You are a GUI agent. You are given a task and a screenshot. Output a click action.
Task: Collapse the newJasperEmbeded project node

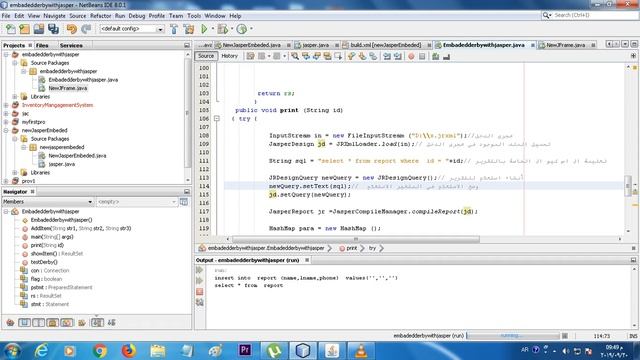coord(6,130)
